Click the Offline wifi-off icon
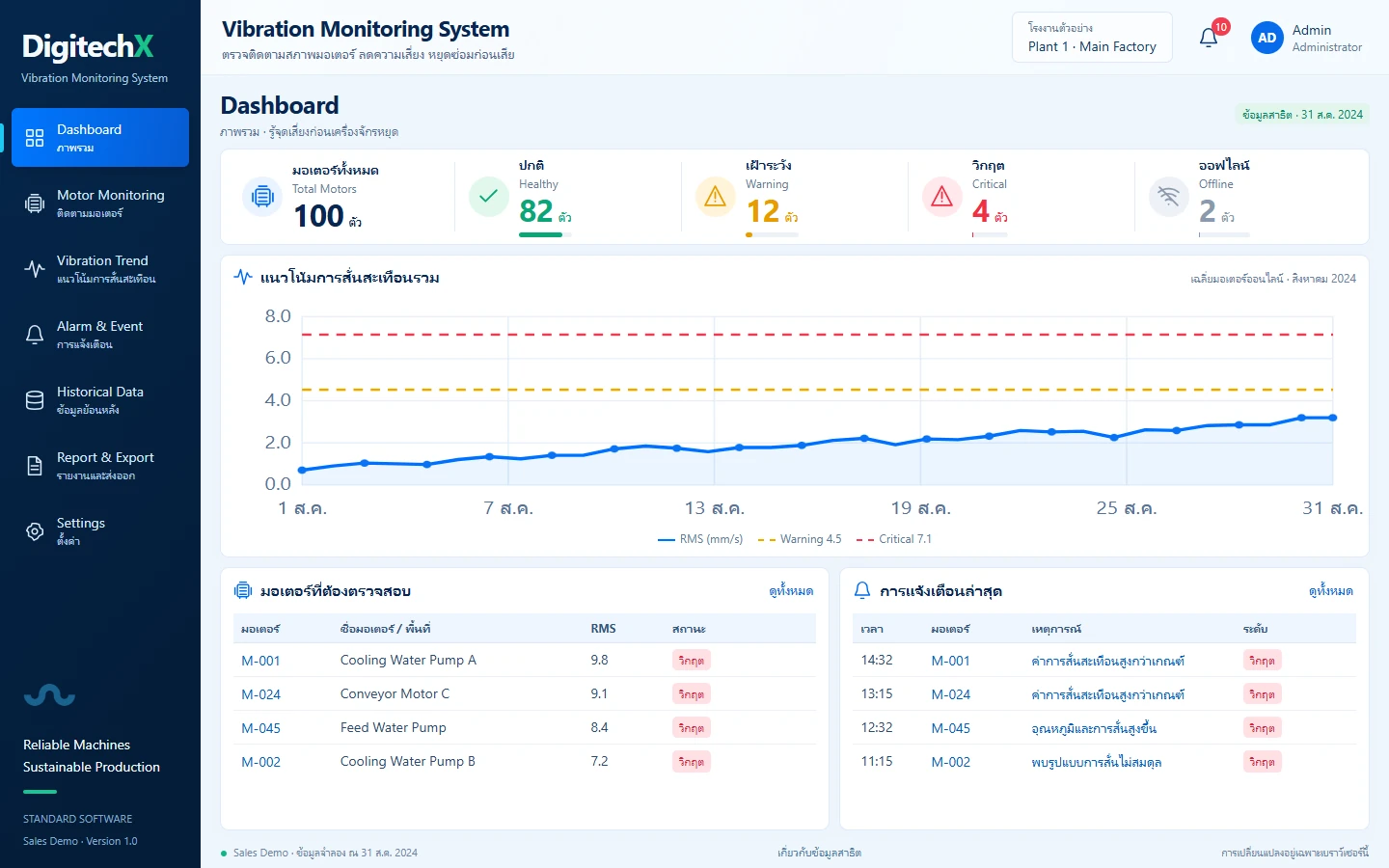The image size is (1389, 868). pyautogui.click(x=1169, y=197)
